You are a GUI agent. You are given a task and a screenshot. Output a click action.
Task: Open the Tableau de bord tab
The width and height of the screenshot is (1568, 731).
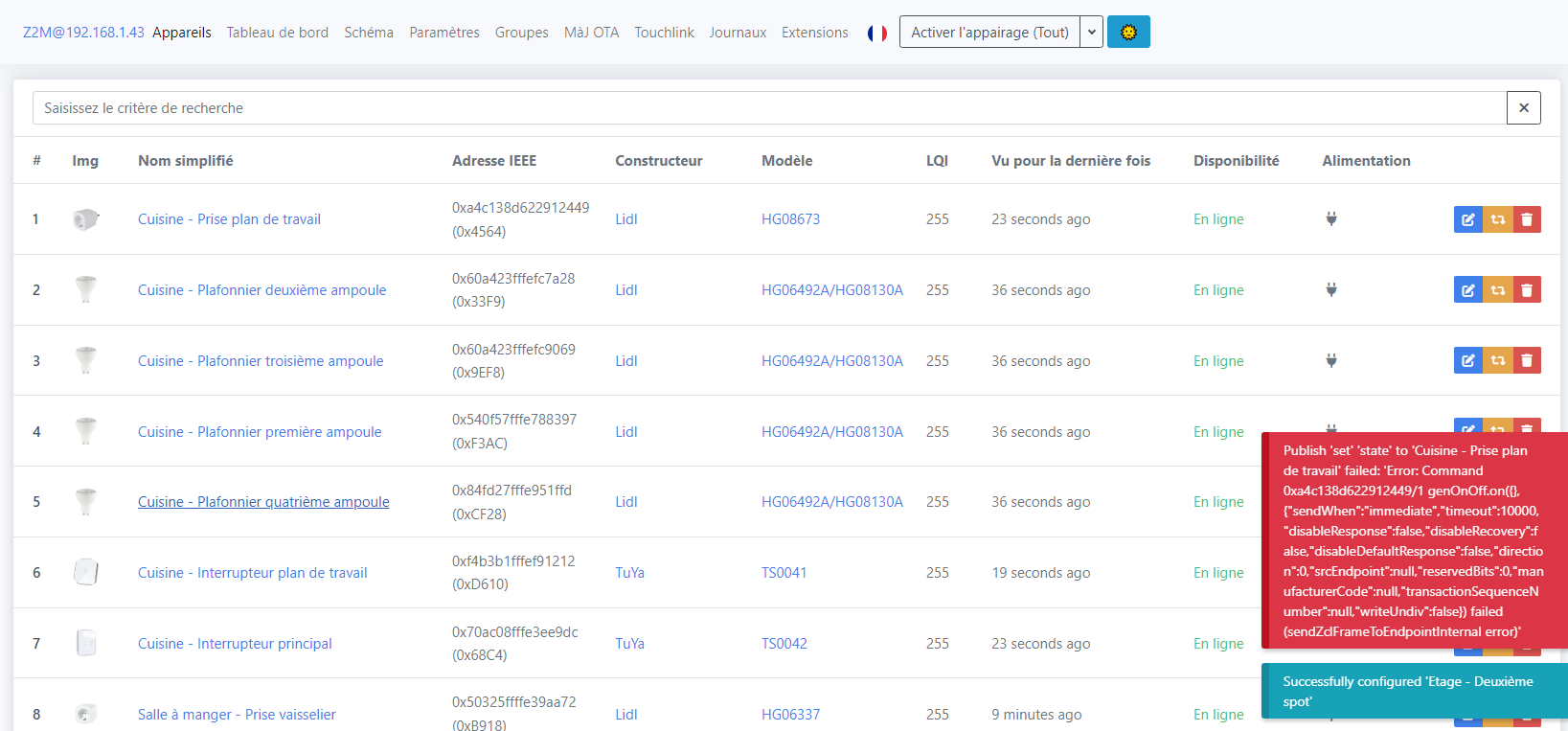coord(277,33)
